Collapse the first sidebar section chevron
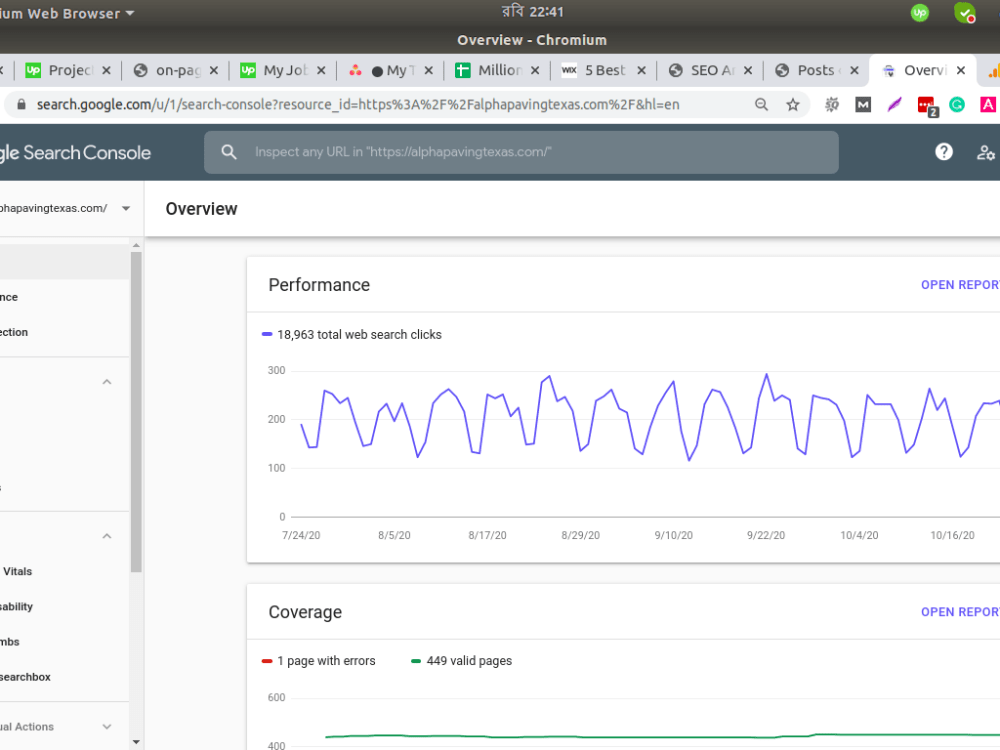1000x750 pixels. tap(107, 382)
